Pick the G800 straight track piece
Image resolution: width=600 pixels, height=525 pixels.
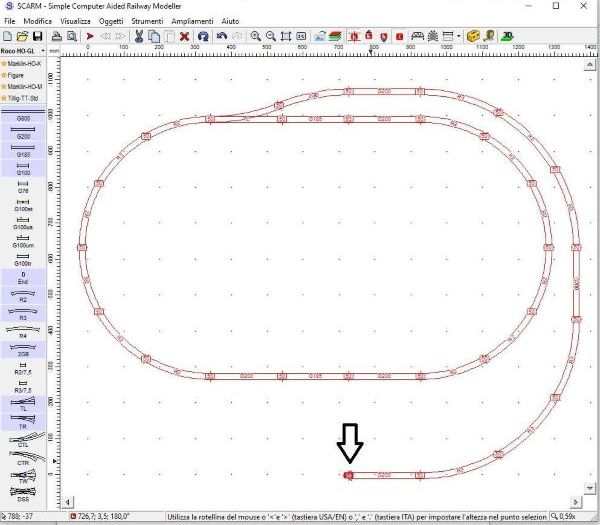pyautogui.click(x=23, y=116)
